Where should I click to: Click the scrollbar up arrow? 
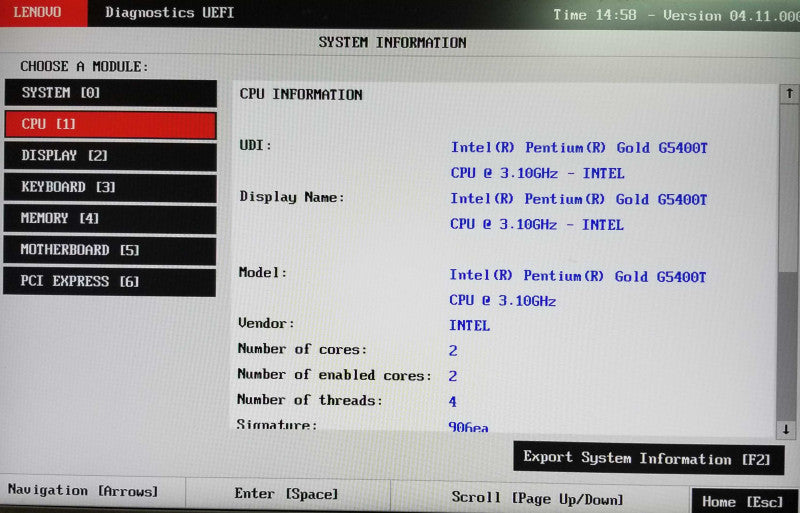[x=789, y=94]
